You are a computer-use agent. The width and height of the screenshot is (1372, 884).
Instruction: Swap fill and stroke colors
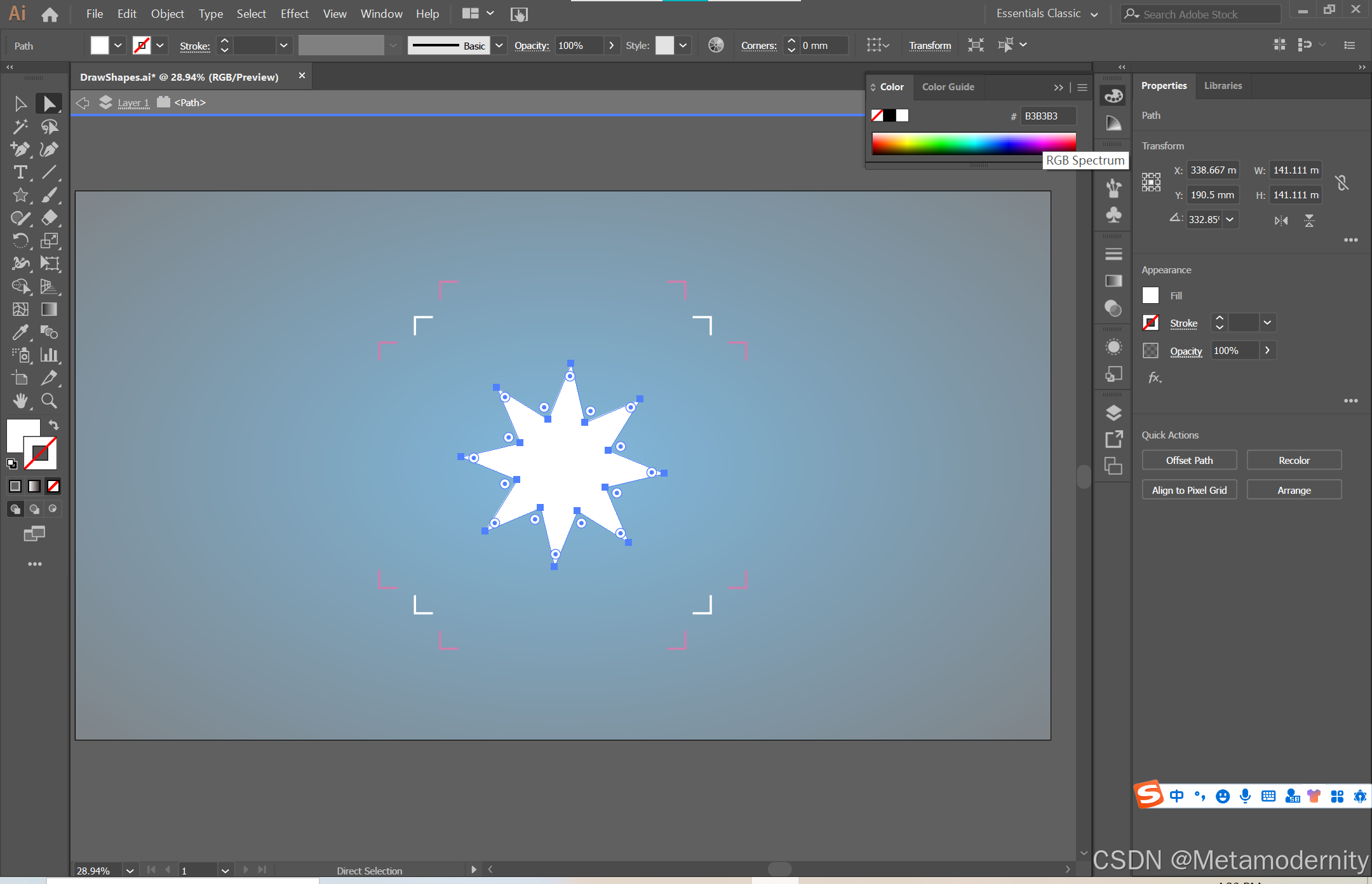[x=54, y=425]
